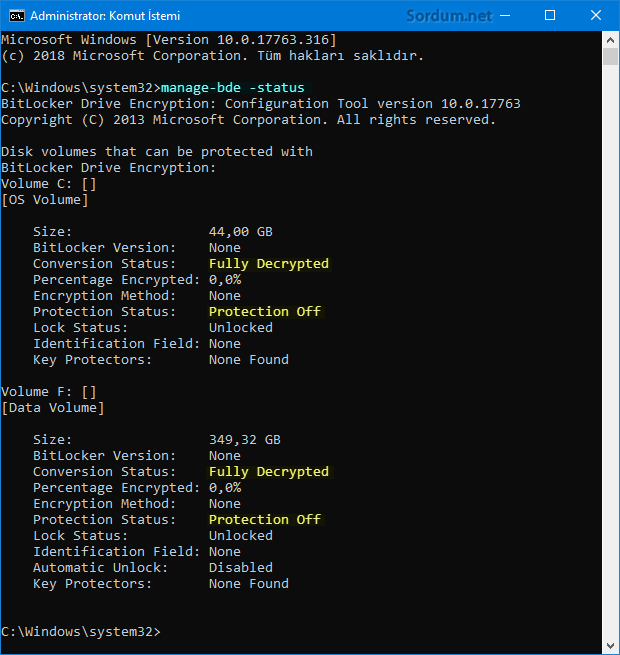The image size is (620, 655).
Task: Click the 'Disabled' Automatic Unlock value
Action: (x=241, y=568)
